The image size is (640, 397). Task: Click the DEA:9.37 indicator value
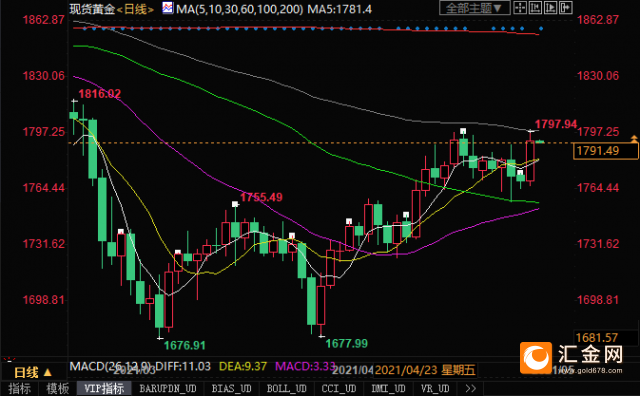tap(243, 366)
